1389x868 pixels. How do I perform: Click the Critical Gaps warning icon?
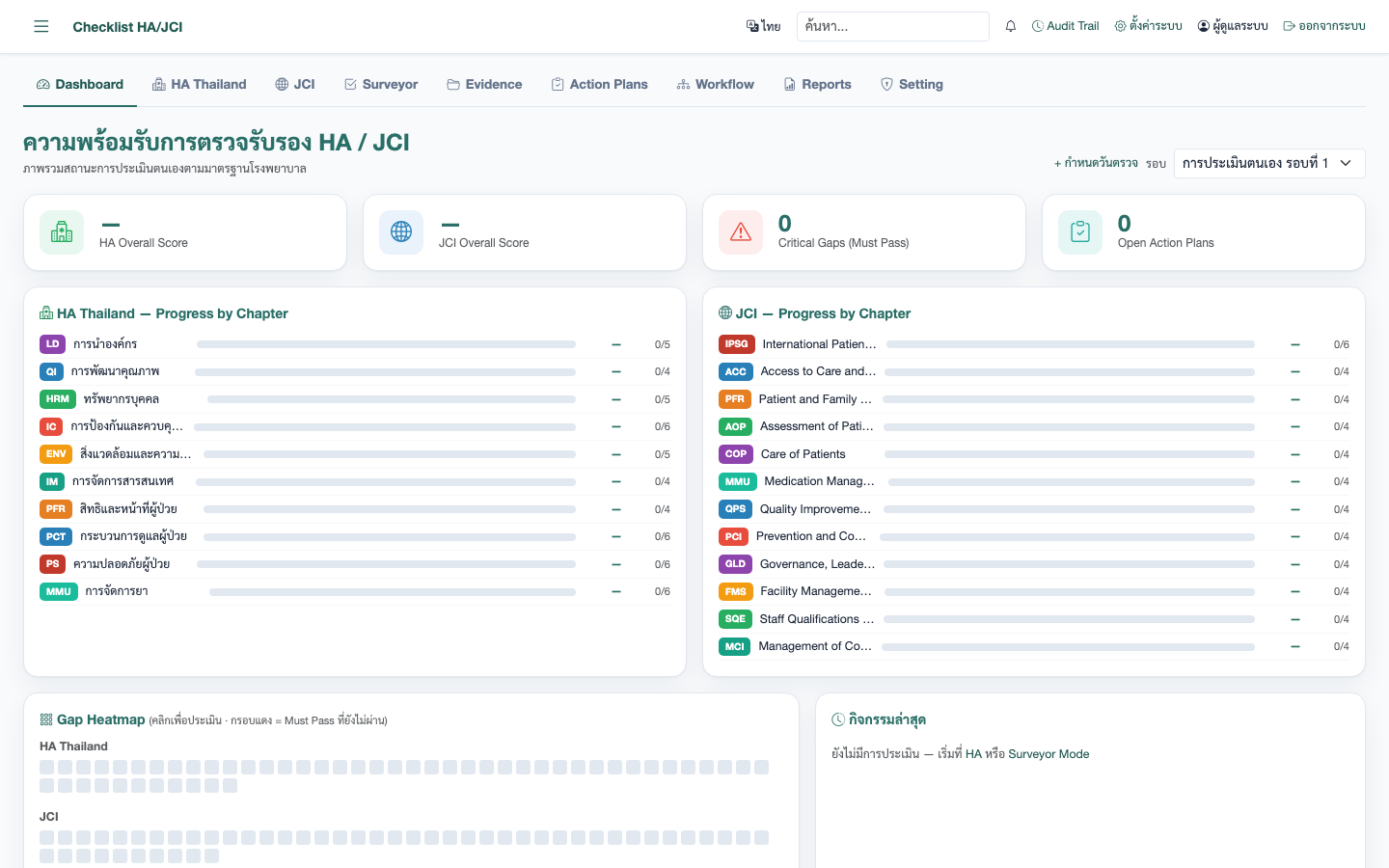click(x=741, y=232)
